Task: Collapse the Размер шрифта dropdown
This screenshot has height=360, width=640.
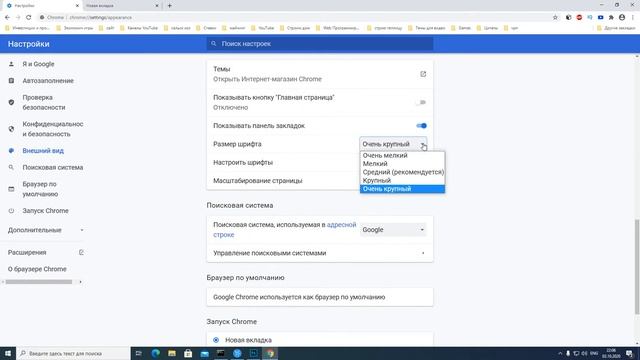Action: (393, 144)
